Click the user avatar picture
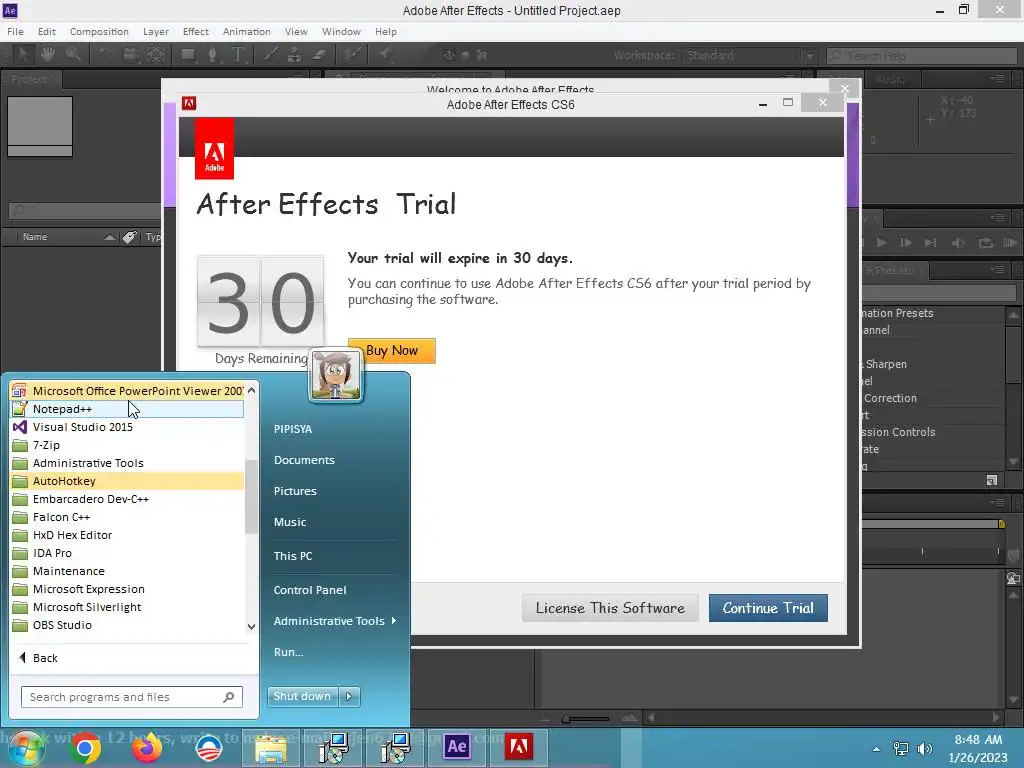1024x768 pixels. pos(336,375)
